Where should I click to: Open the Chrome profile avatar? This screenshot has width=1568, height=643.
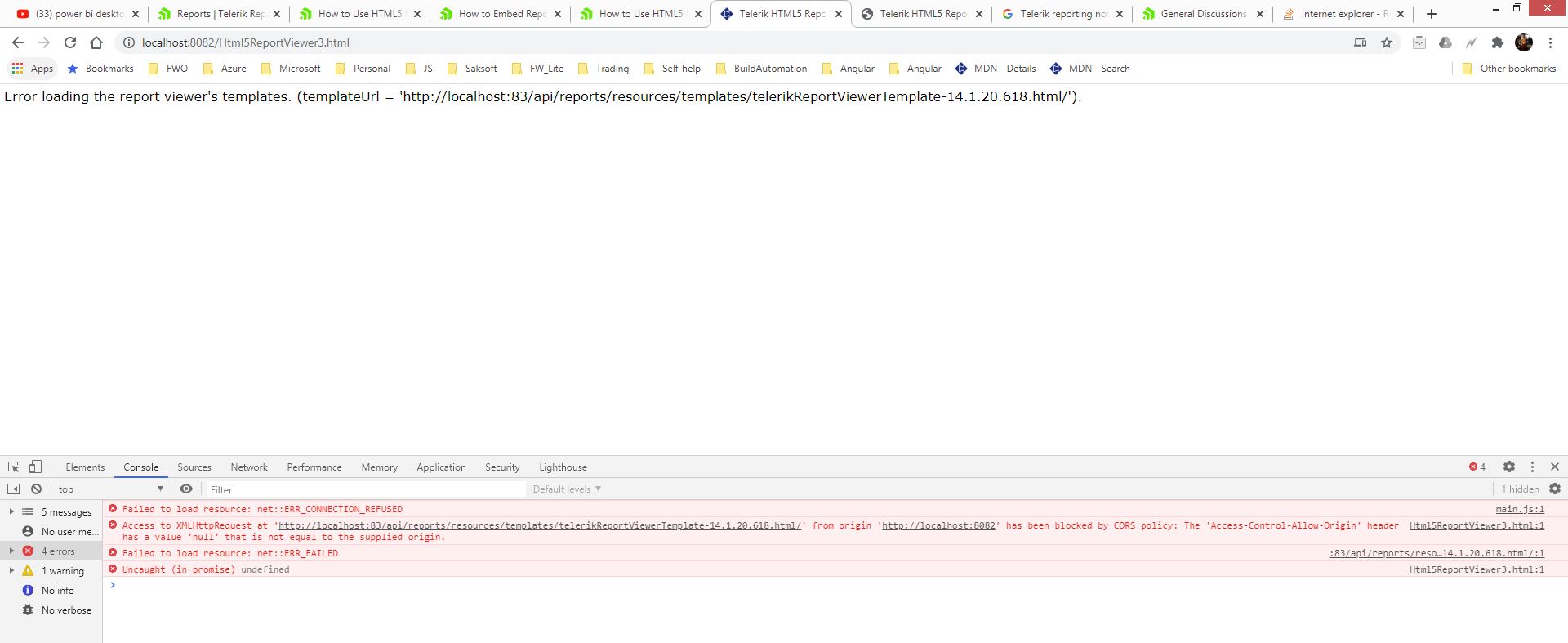[x=1524, y=42]
